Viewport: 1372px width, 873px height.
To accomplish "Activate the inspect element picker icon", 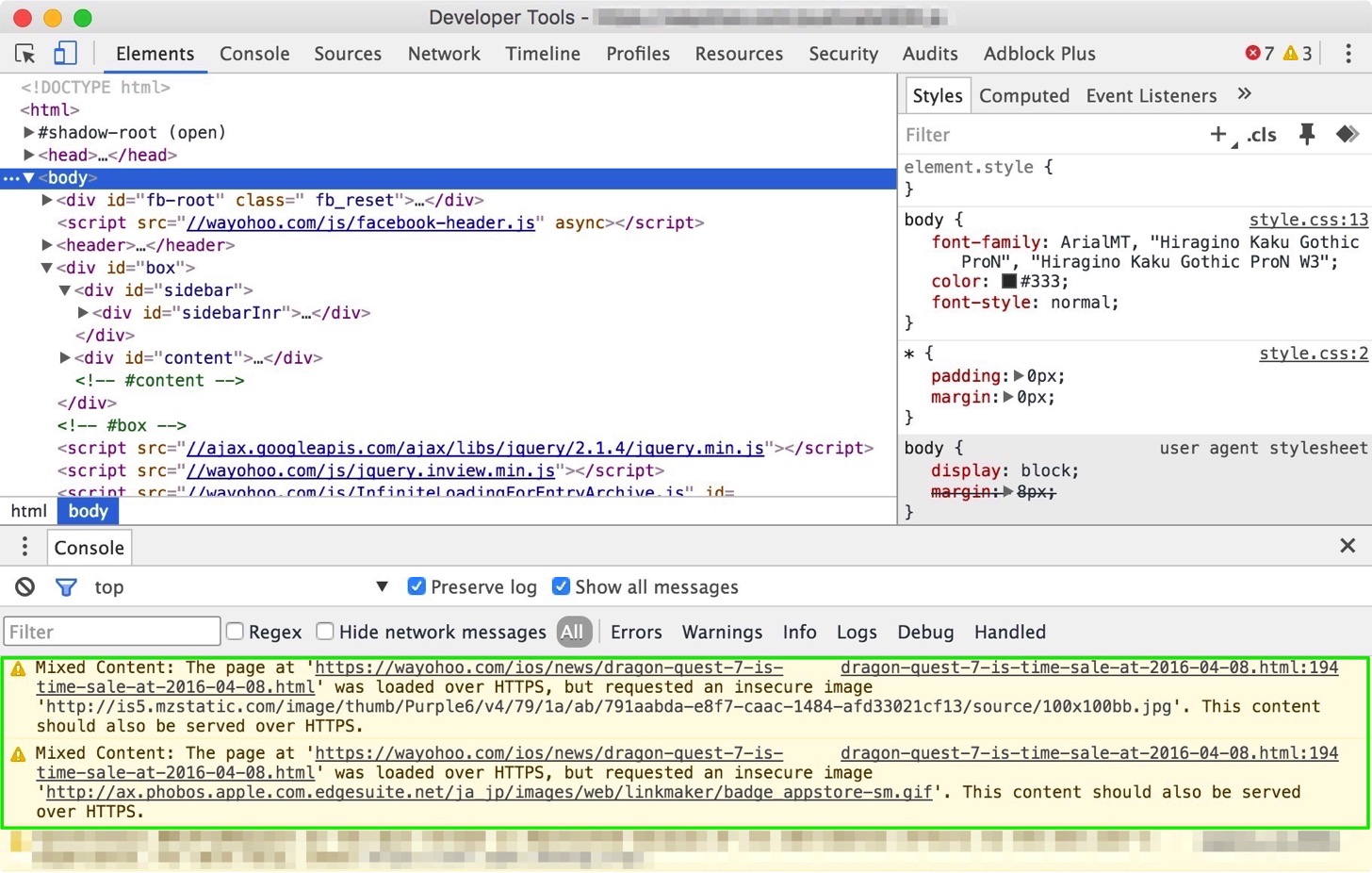I will [x=25, y=54].
